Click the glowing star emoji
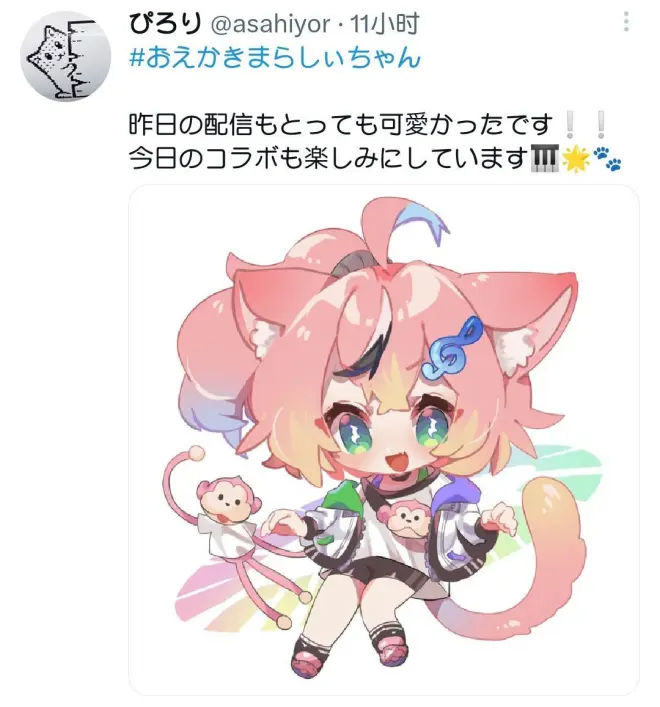660x707 pixels. 576,158
